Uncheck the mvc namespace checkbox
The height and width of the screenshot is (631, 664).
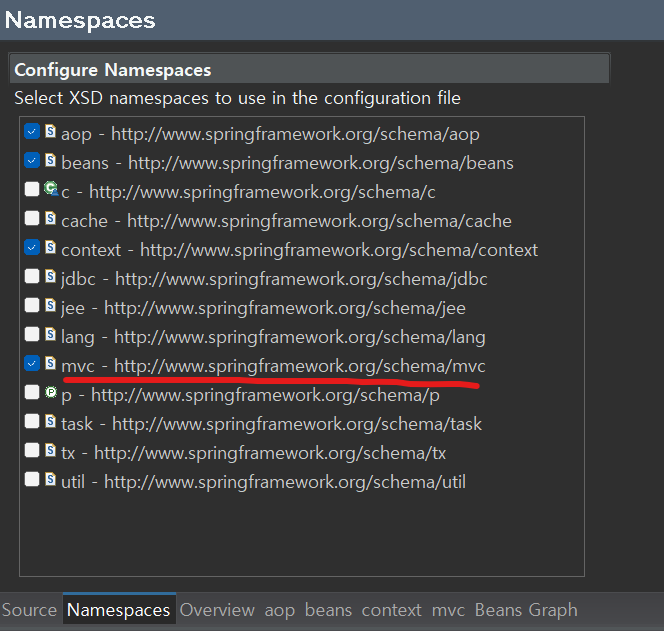pyautogui.click(x=32, y=363)
